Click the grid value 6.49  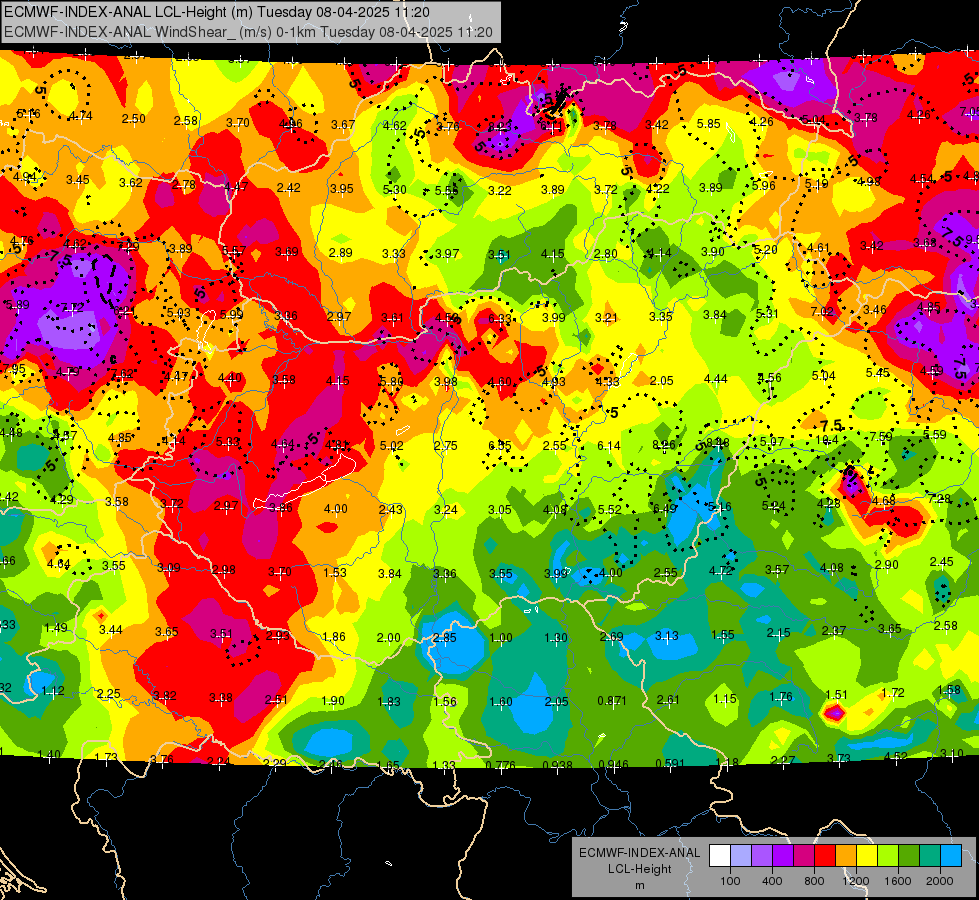pos(664,508)
